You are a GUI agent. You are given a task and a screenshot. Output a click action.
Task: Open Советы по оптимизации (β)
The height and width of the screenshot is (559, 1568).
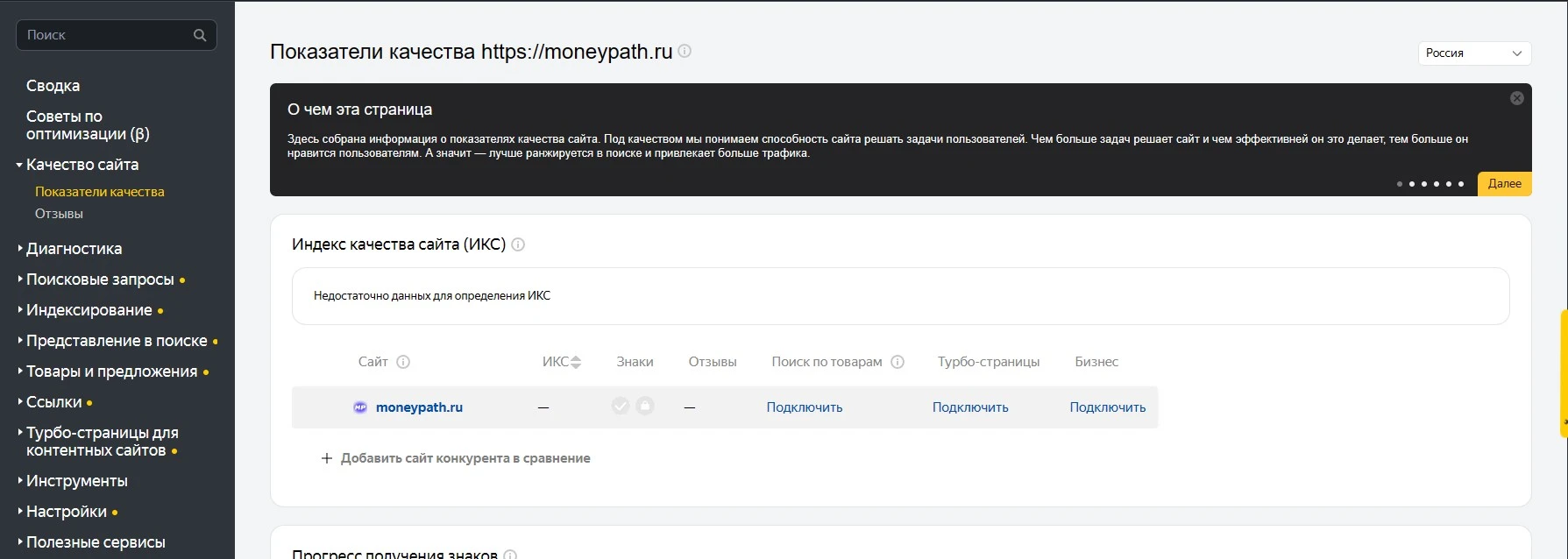88,125
